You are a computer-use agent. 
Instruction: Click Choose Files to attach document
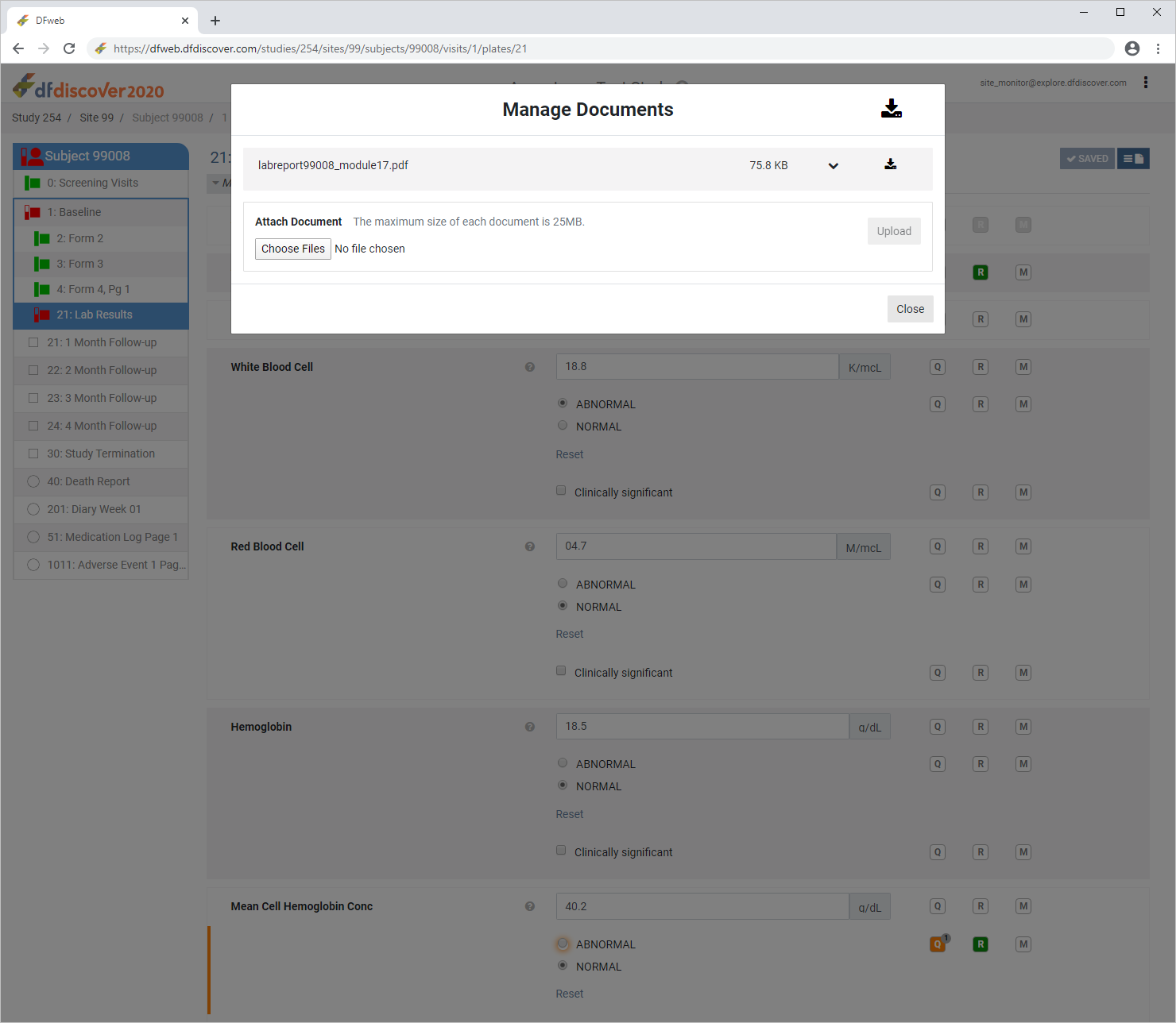(292, 249)
